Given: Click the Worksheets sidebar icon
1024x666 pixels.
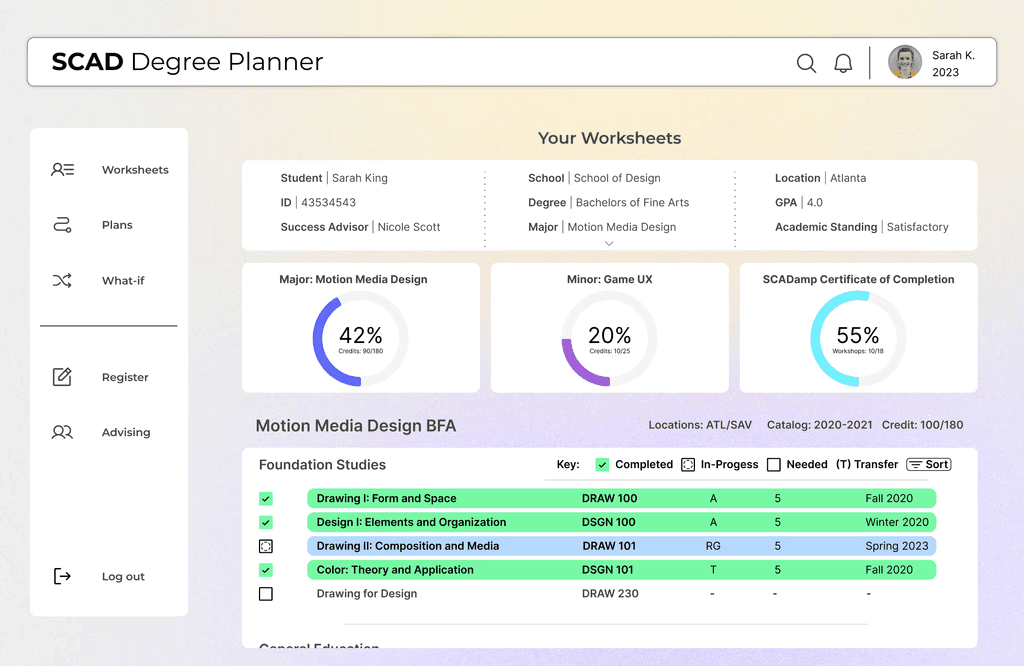Looking at the screenshot, I should point(63,170).
